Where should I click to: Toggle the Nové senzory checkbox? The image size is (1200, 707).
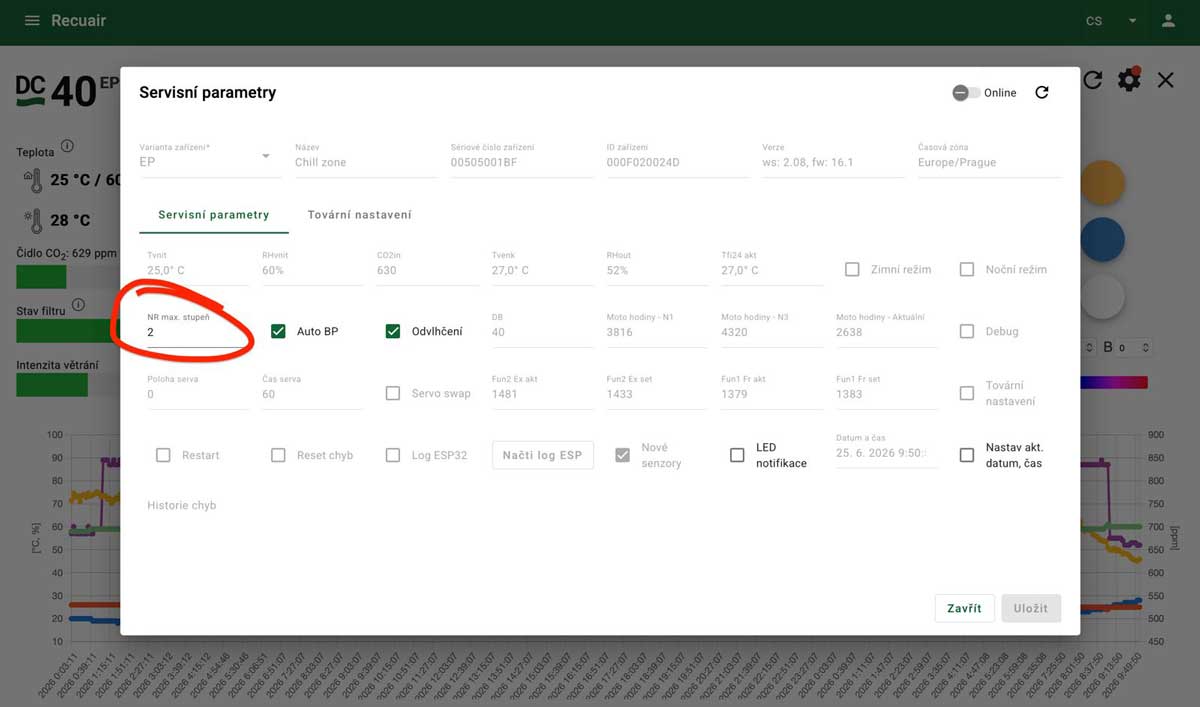pos(622,455)
